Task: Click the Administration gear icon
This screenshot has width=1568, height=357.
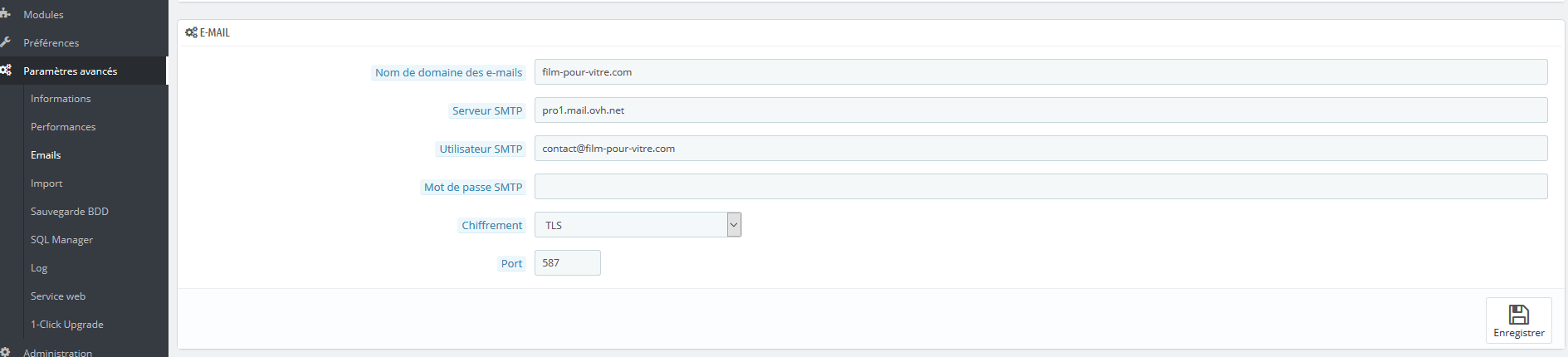Action: click(x=5, y=352)
